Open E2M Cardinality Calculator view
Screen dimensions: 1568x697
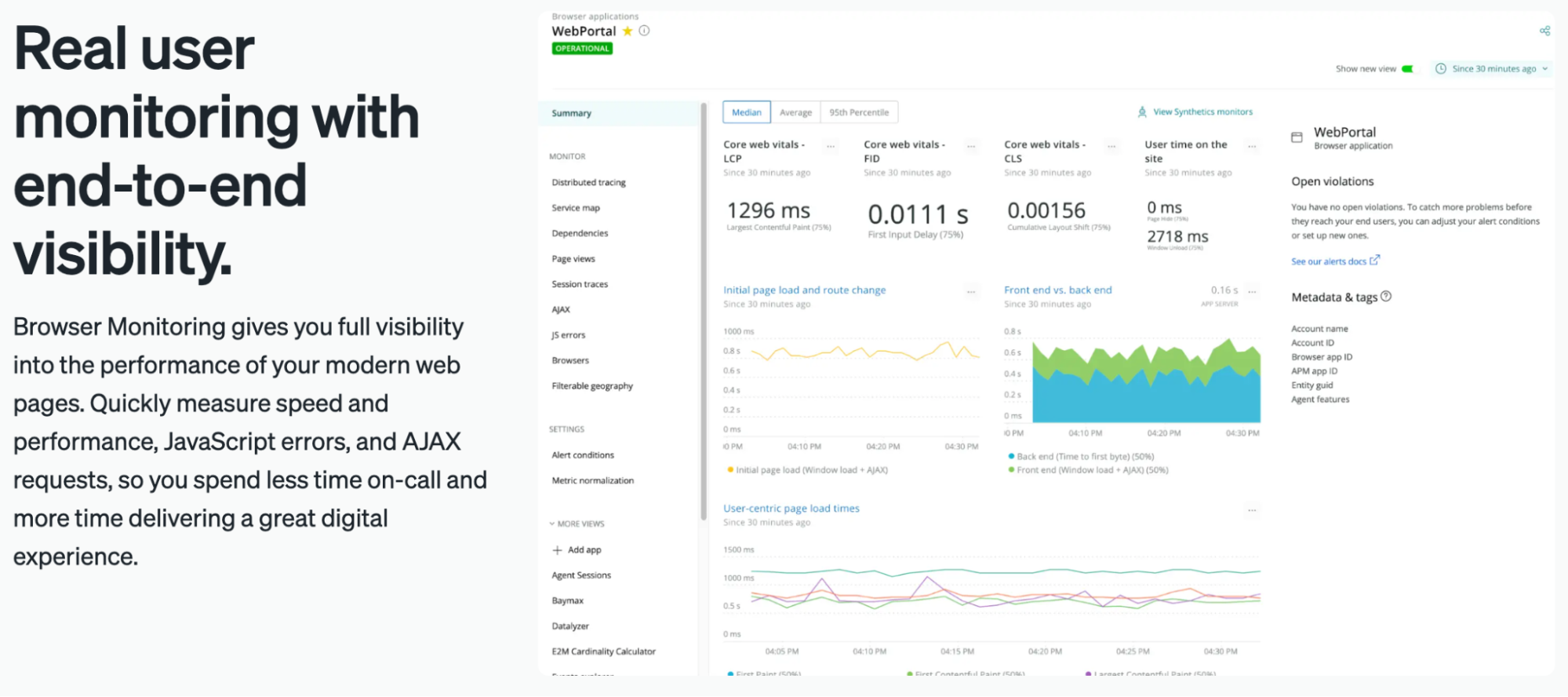point(604,651)
